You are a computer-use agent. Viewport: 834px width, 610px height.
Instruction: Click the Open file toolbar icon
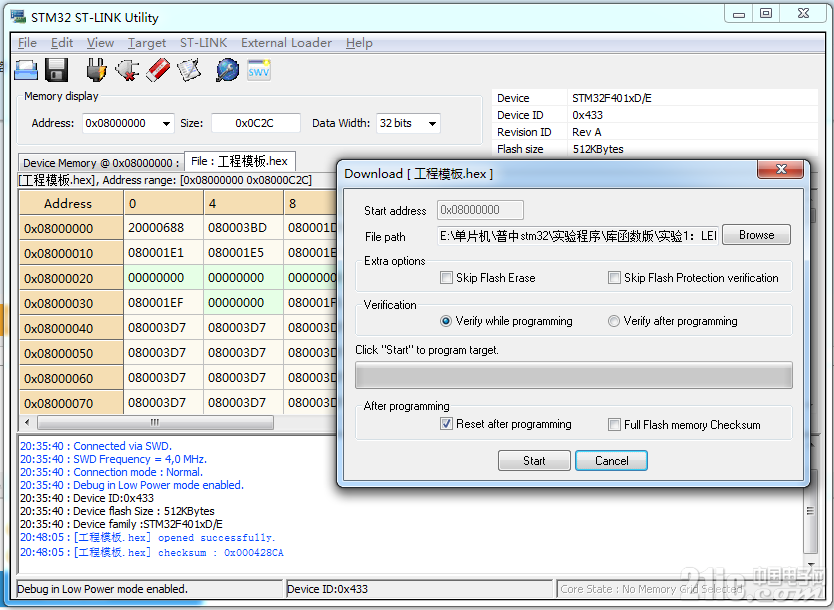(x=26, y=70)
